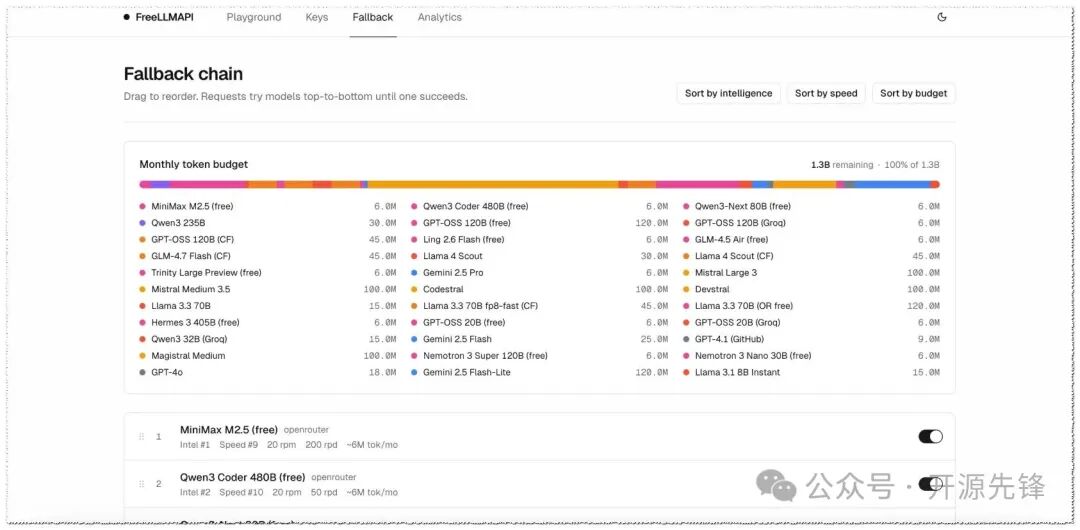Click the Gemini 2.5 Pro blue legend dot

(414, 272)
